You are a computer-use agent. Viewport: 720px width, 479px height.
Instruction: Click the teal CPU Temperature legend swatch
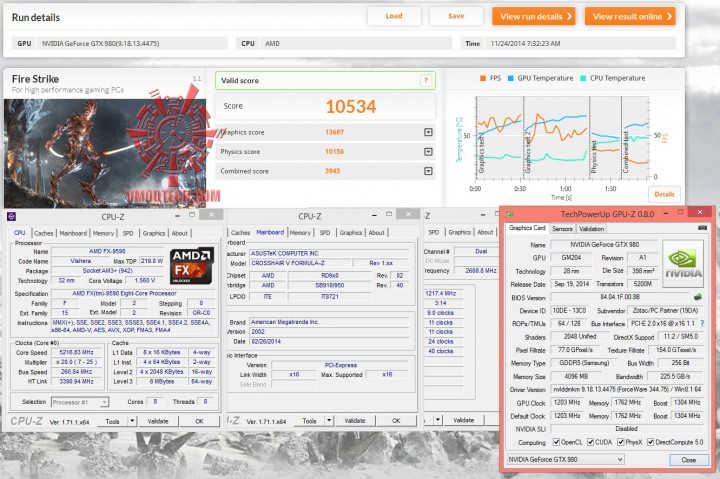click(x=583, y=78)
